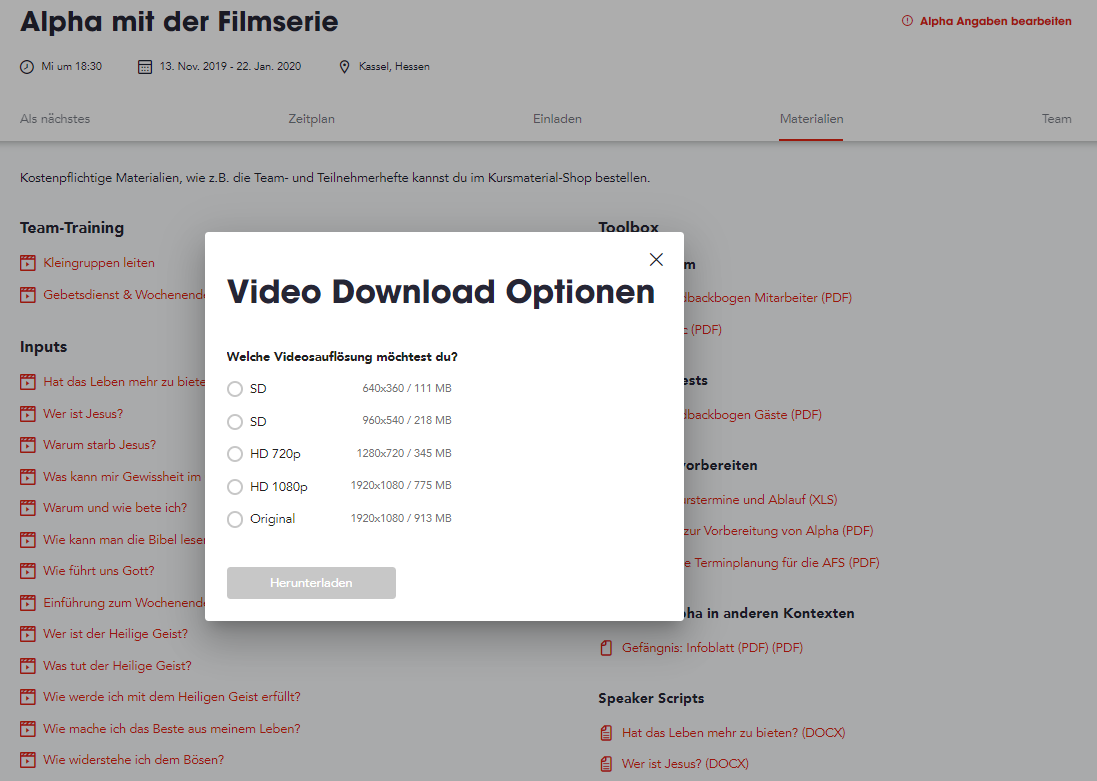Switch to the Zeitplan tab
This screenshot has height=781, width=1097.
311,119
